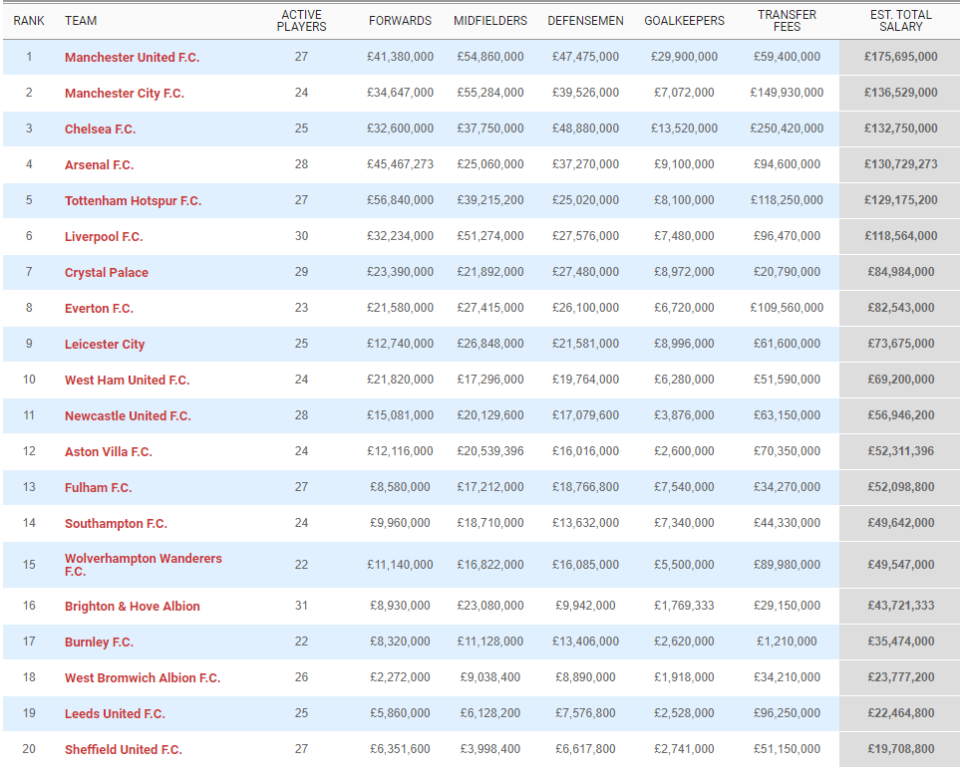Open Tottenham Hotspur F.C. team link
The height and width of the screenshot is (772, 960).
133,201
